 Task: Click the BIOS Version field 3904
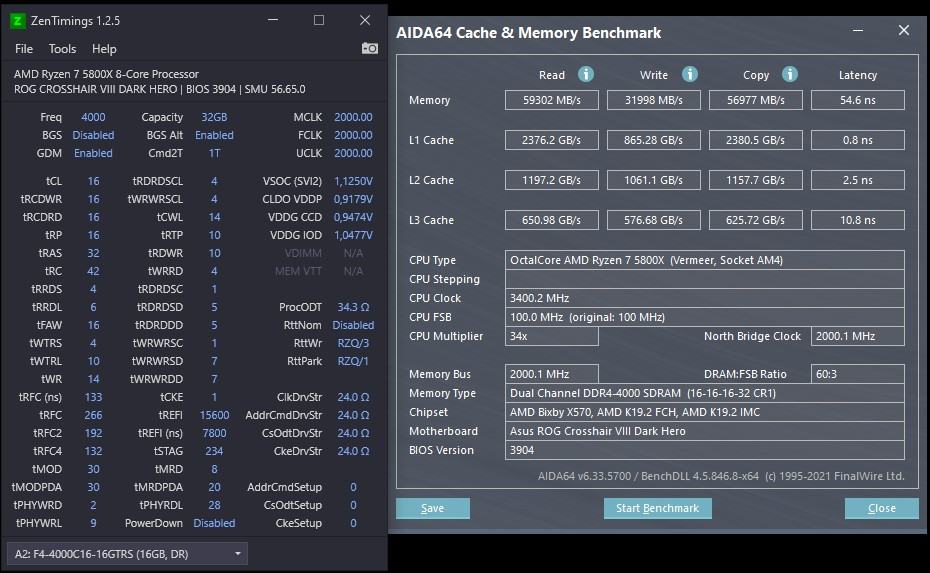[705, 450]
